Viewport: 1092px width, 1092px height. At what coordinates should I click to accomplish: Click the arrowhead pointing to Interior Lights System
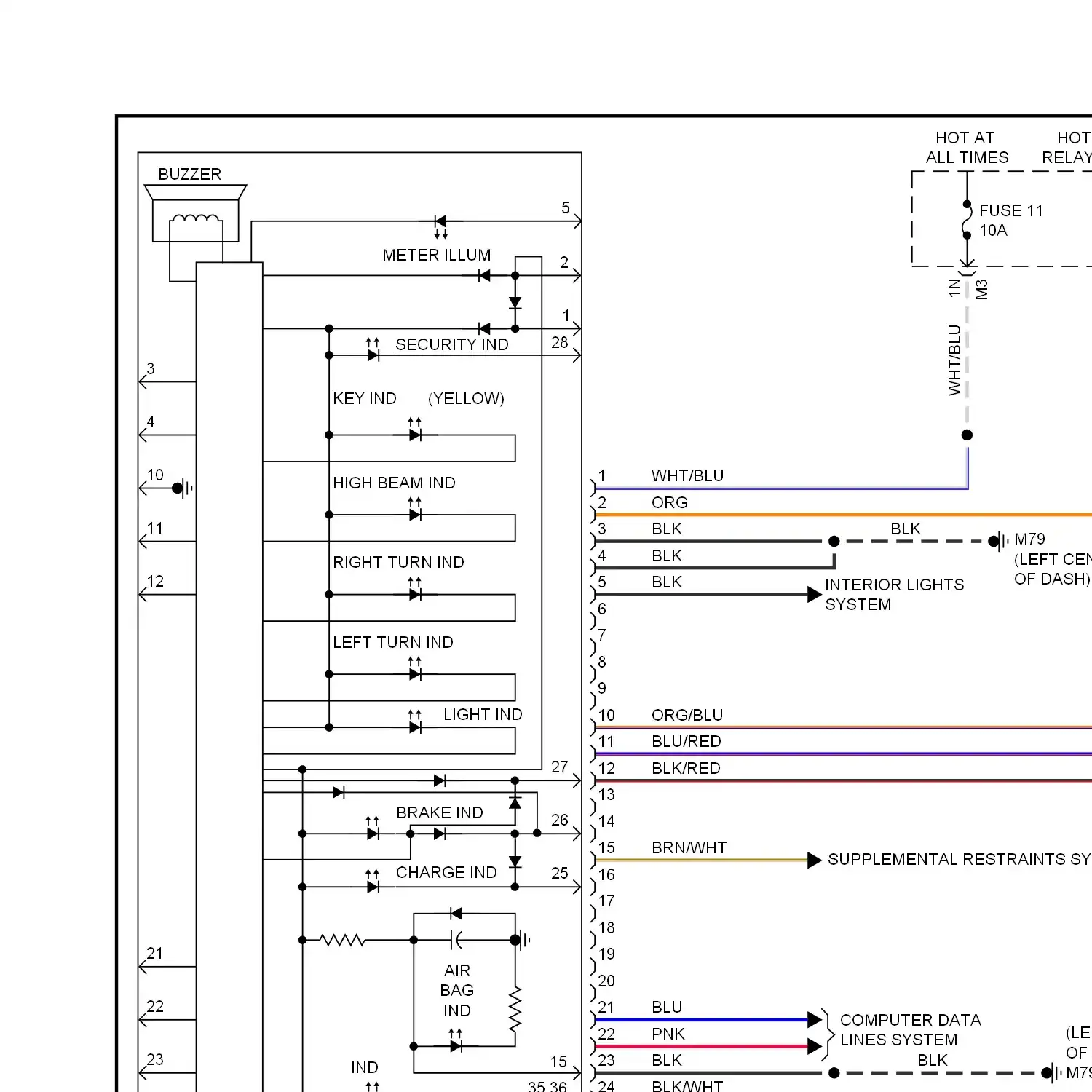click(x=815, y=594)
